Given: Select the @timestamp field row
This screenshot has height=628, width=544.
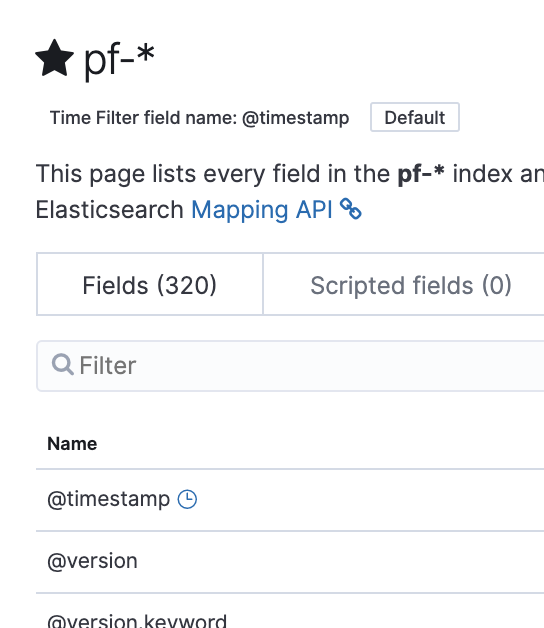Looking at the screenshot, I should (290, 500).
